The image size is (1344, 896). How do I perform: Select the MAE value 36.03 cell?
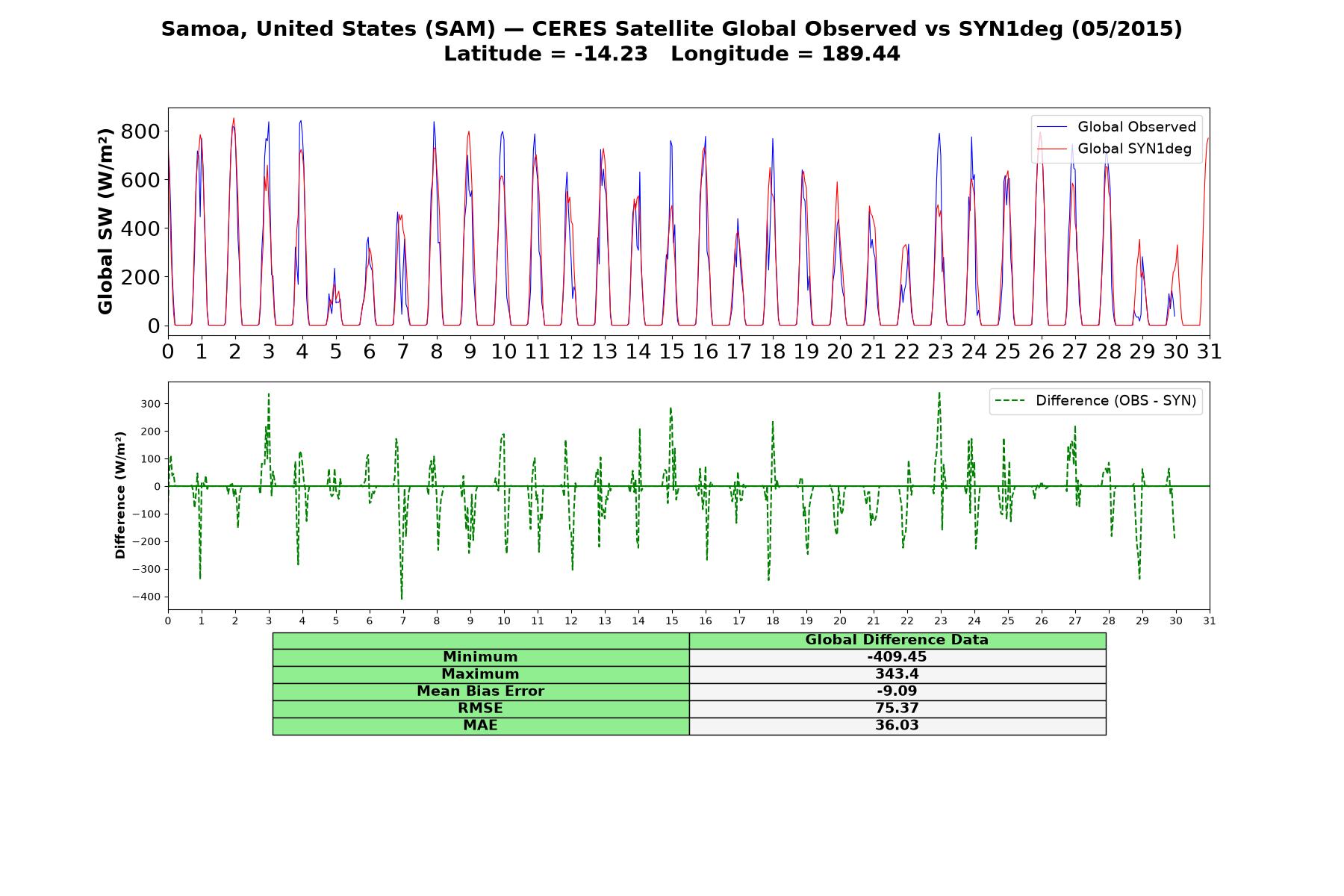pos(897,726)
